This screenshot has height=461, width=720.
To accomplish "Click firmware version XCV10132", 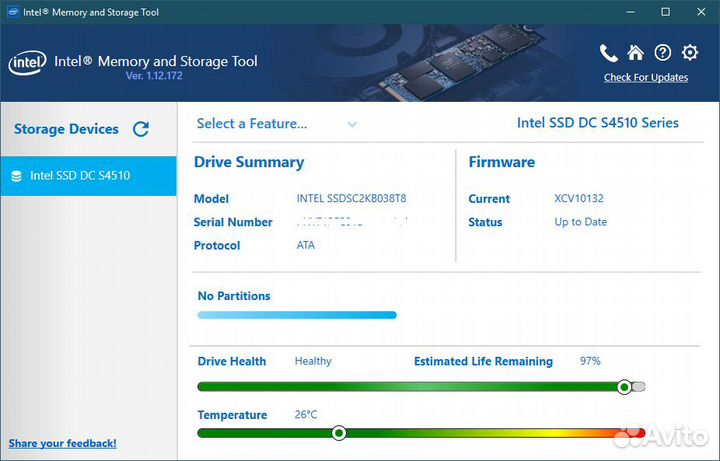I will click(579, 198).
